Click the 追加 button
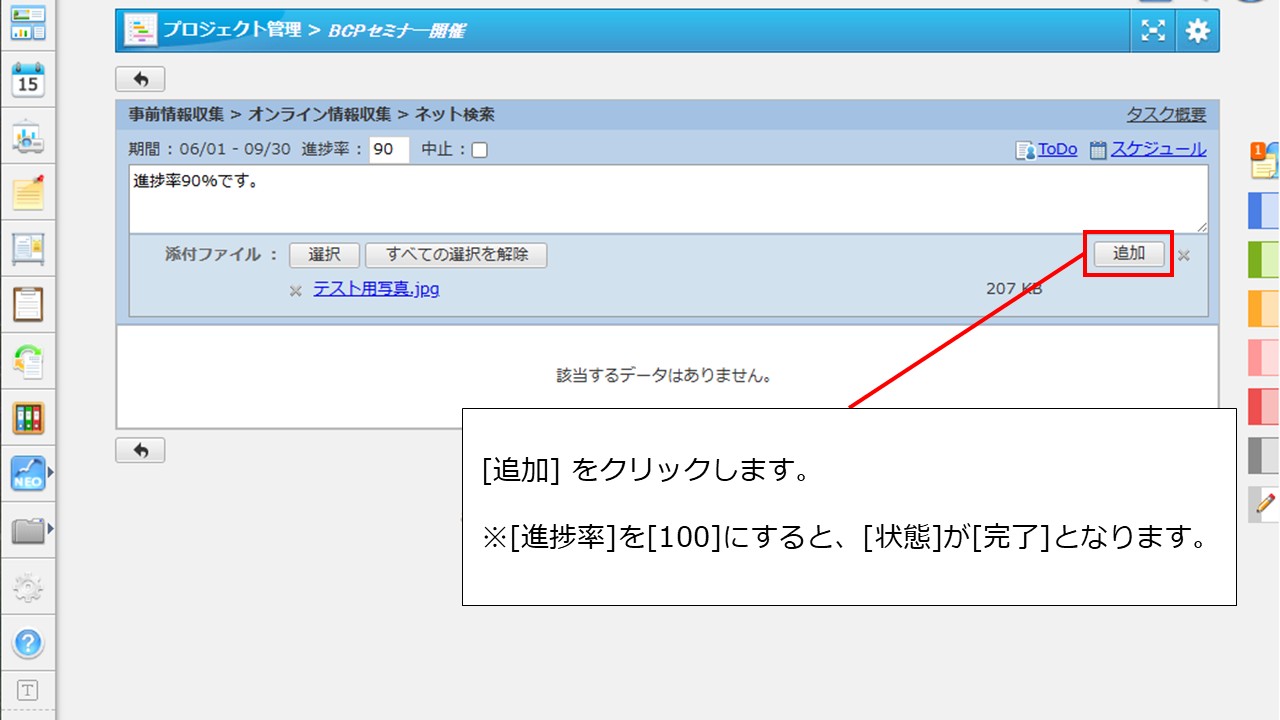Screen dimensions: 1280x720 pos(1129,254)
